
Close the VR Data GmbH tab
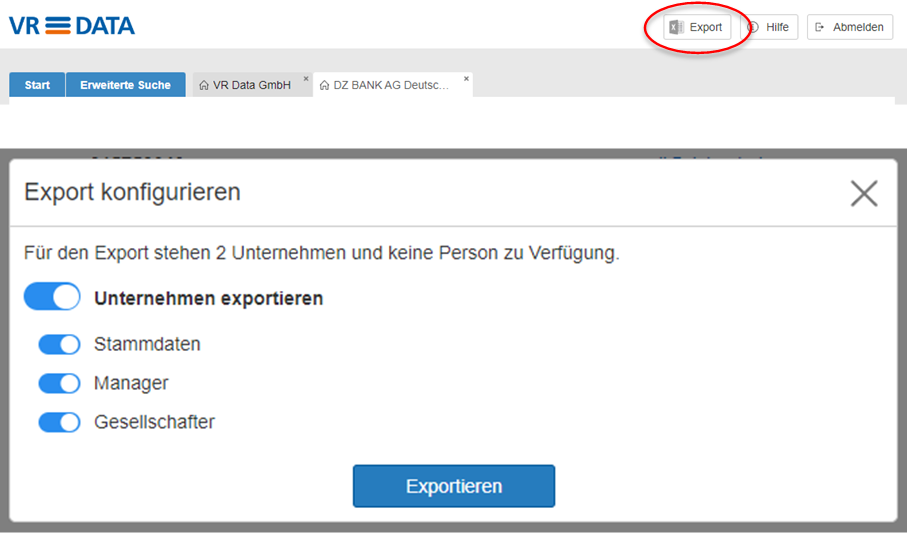tap(306, 78)
